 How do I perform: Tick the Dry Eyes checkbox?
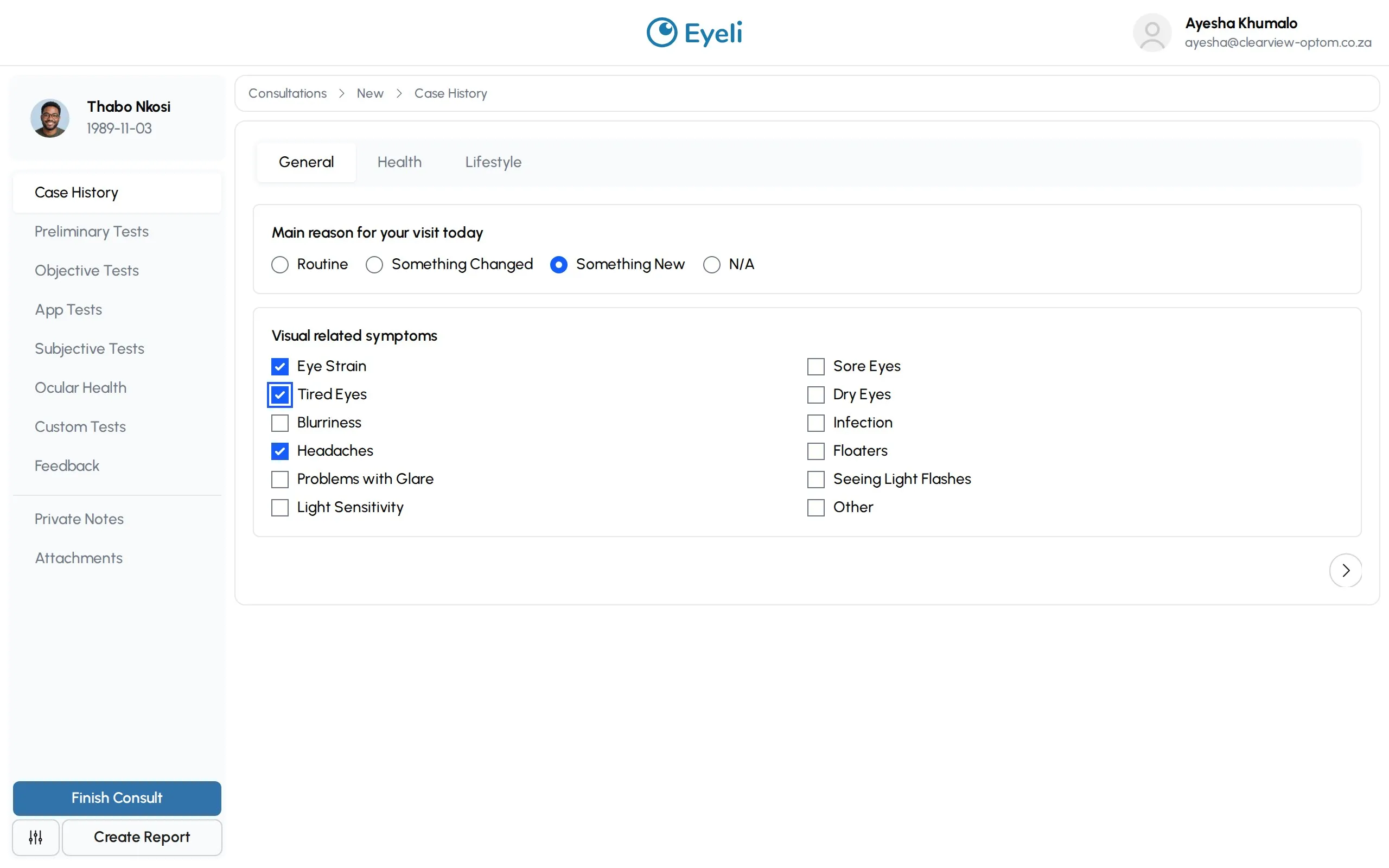(815, 394)
